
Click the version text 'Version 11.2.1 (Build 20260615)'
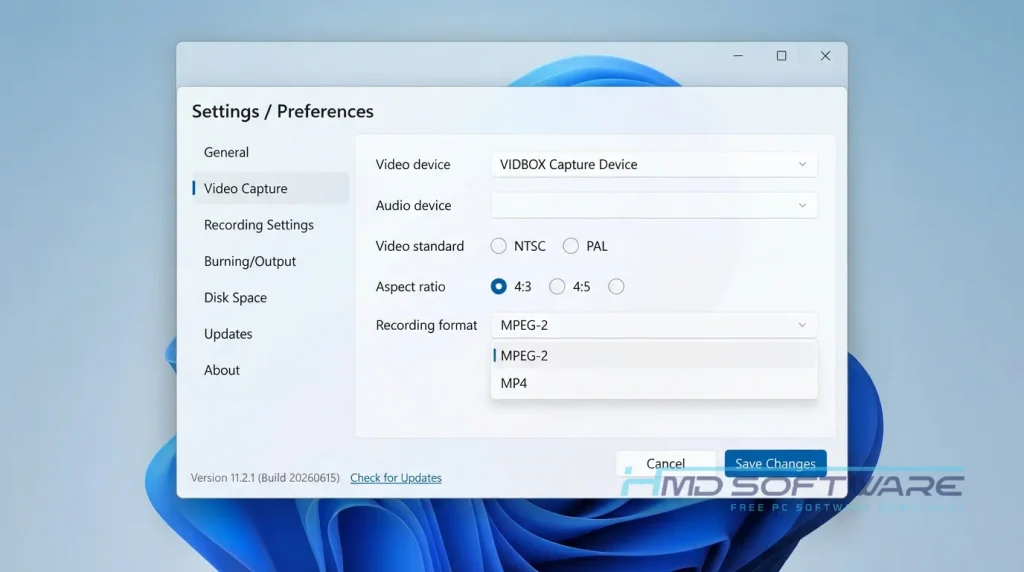pos(265,478)
